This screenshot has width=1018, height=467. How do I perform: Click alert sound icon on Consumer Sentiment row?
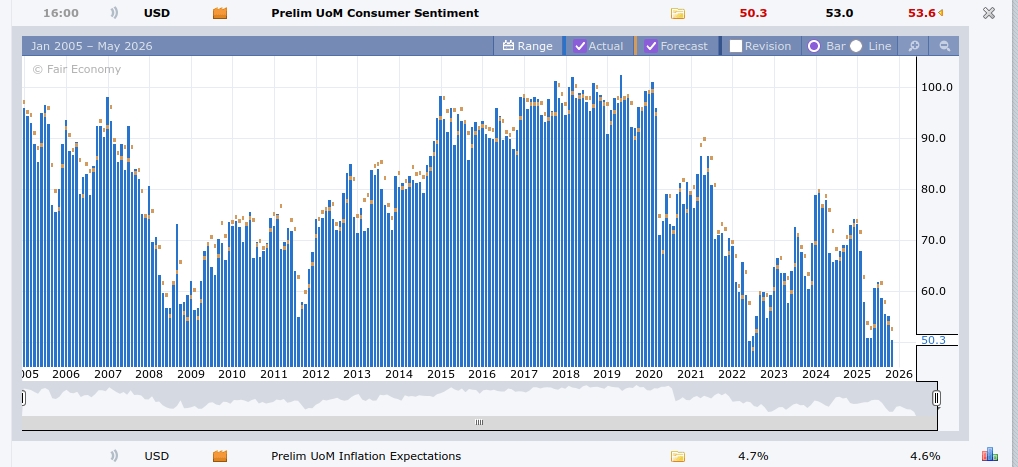(113, 13)
